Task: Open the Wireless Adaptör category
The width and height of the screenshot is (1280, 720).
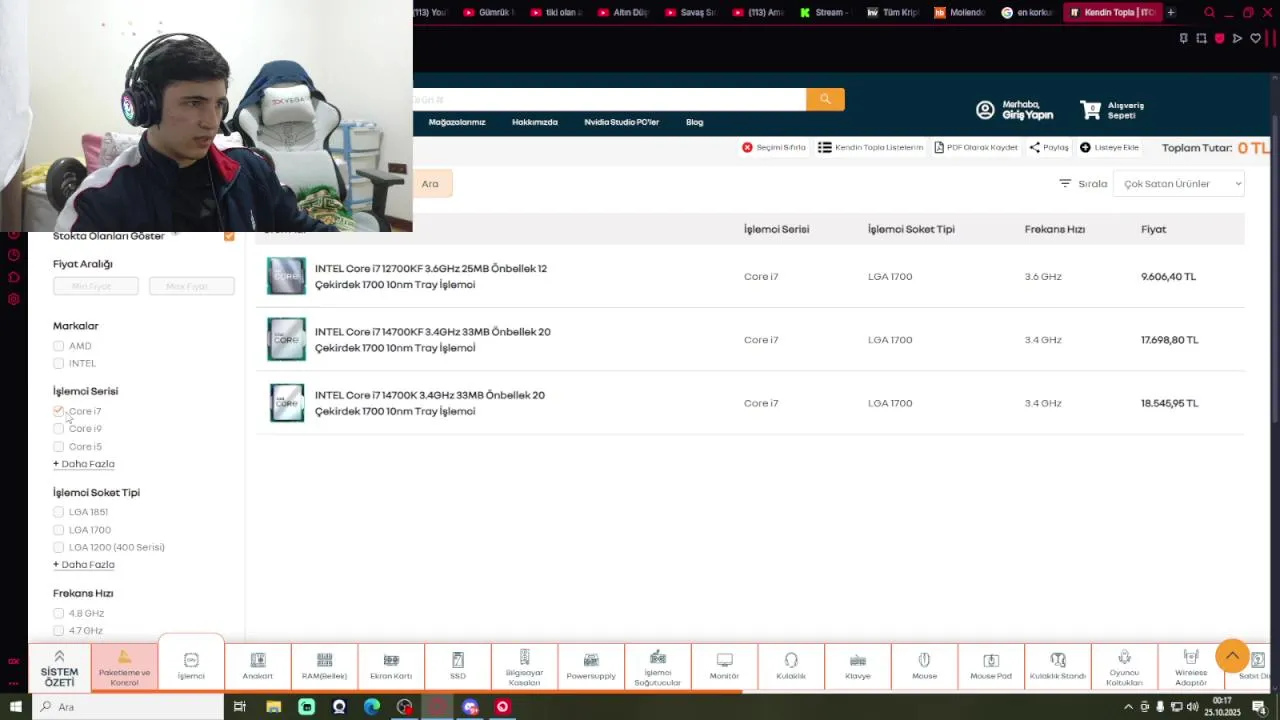Action: [x=1191, y=666]
